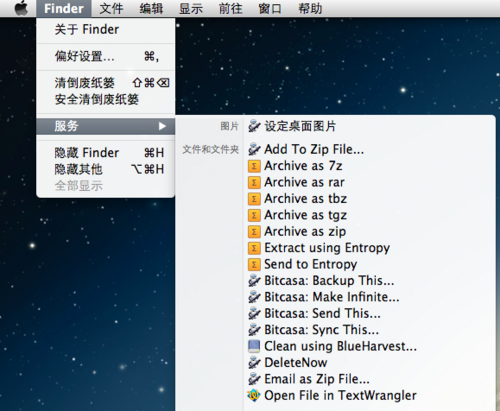Select the 设定桌面图片 service text
500x411 pixels.
click(x=300, y=126)
